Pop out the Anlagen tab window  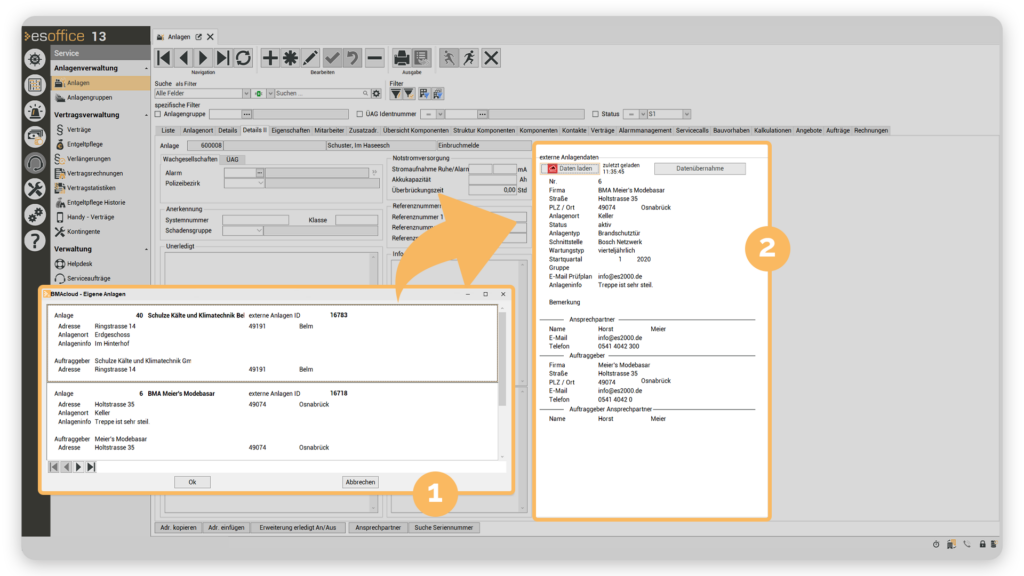tap(199, 37)
